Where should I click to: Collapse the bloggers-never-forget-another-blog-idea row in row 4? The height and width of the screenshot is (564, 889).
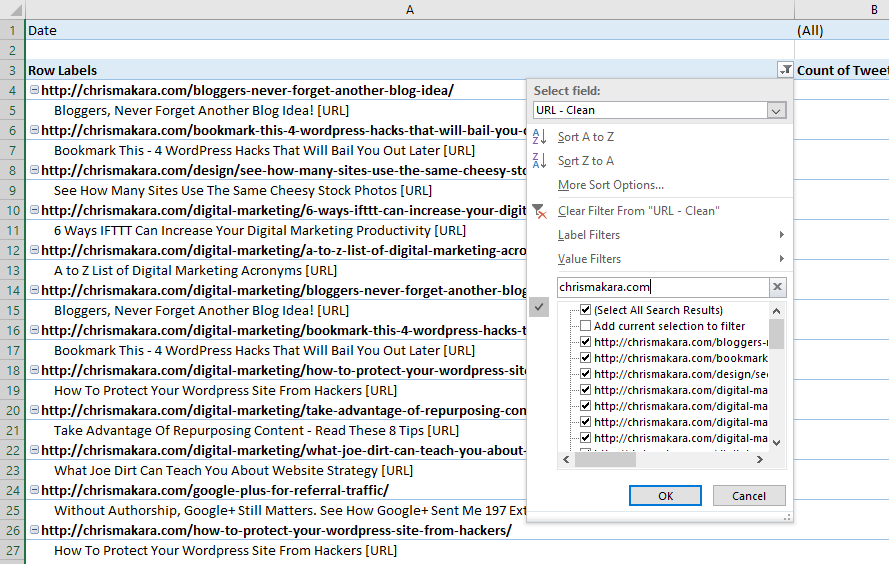(x=34, y=90)
